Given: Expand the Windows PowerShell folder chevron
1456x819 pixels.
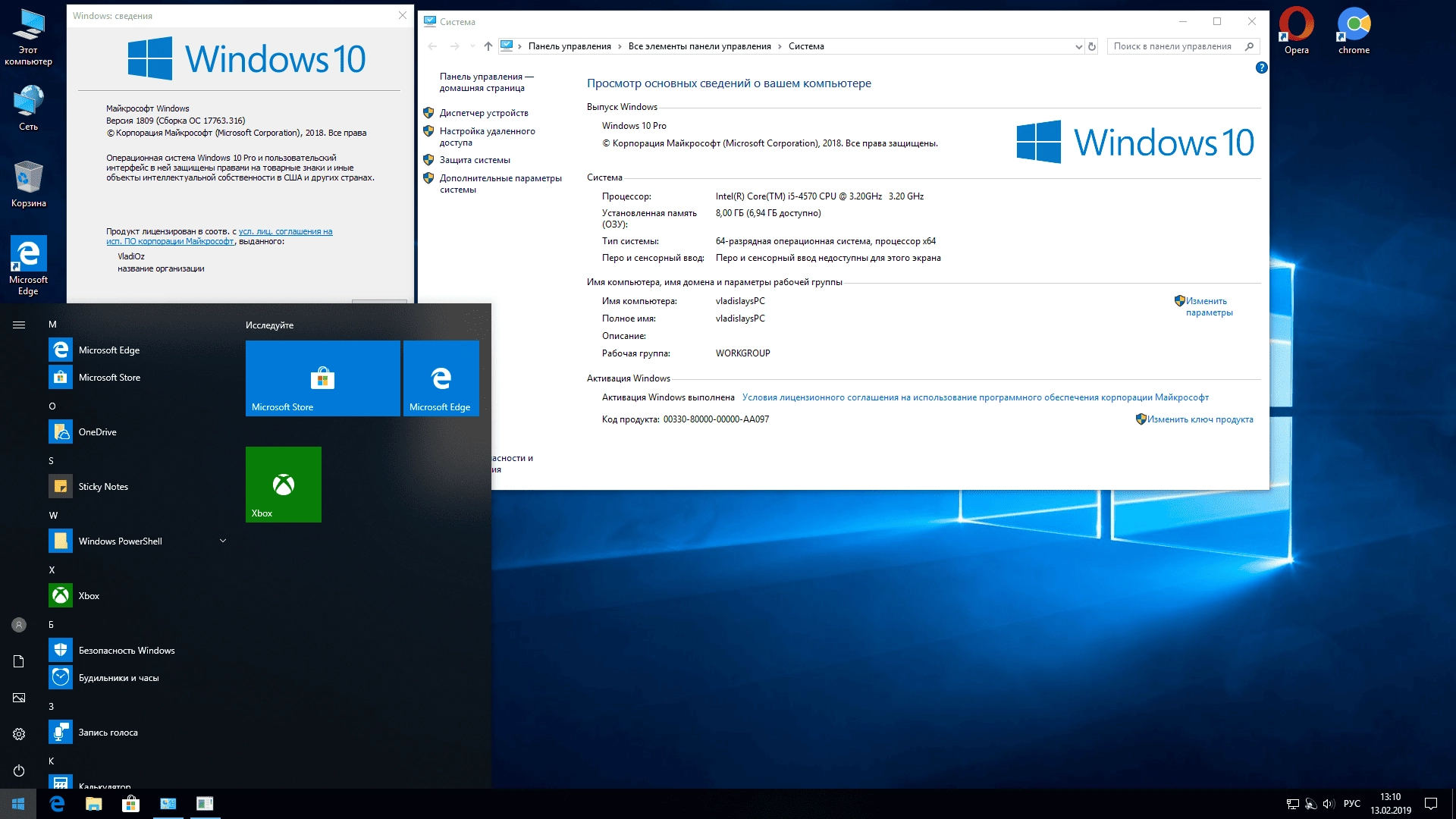Looking at the screenshot, I should pyautogui.click(x=223, y=541).
